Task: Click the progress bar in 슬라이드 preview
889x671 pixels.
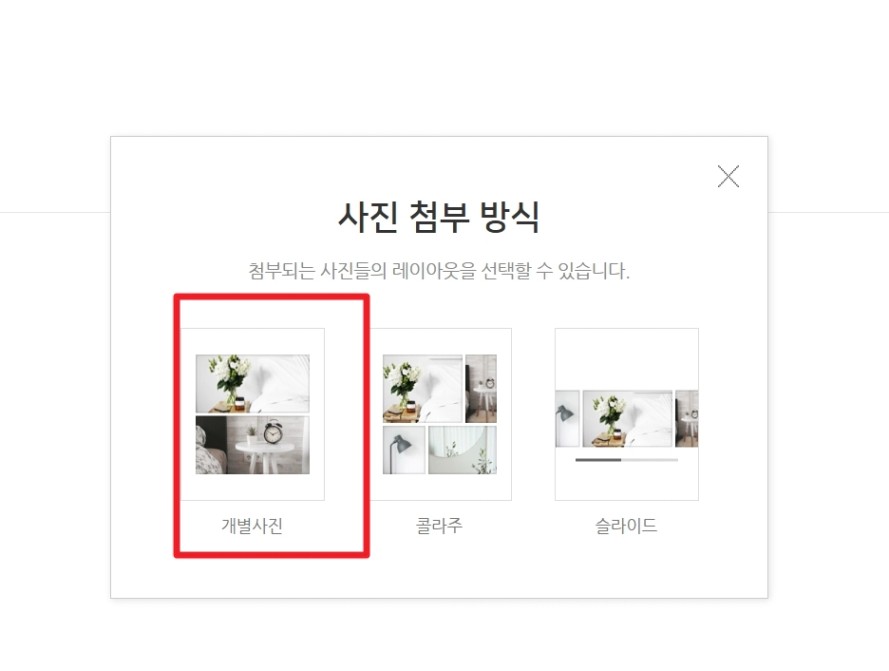Action: 626,460
